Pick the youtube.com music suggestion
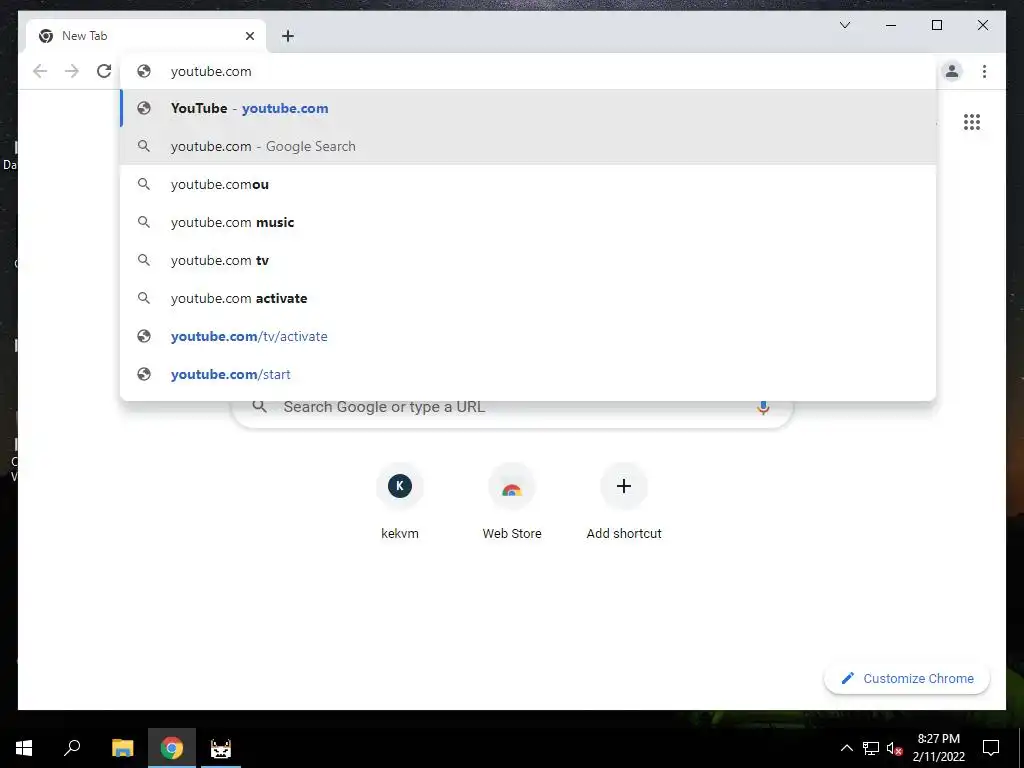The width and height of the screenshot is (1024, 768). (x=528, y=222)
